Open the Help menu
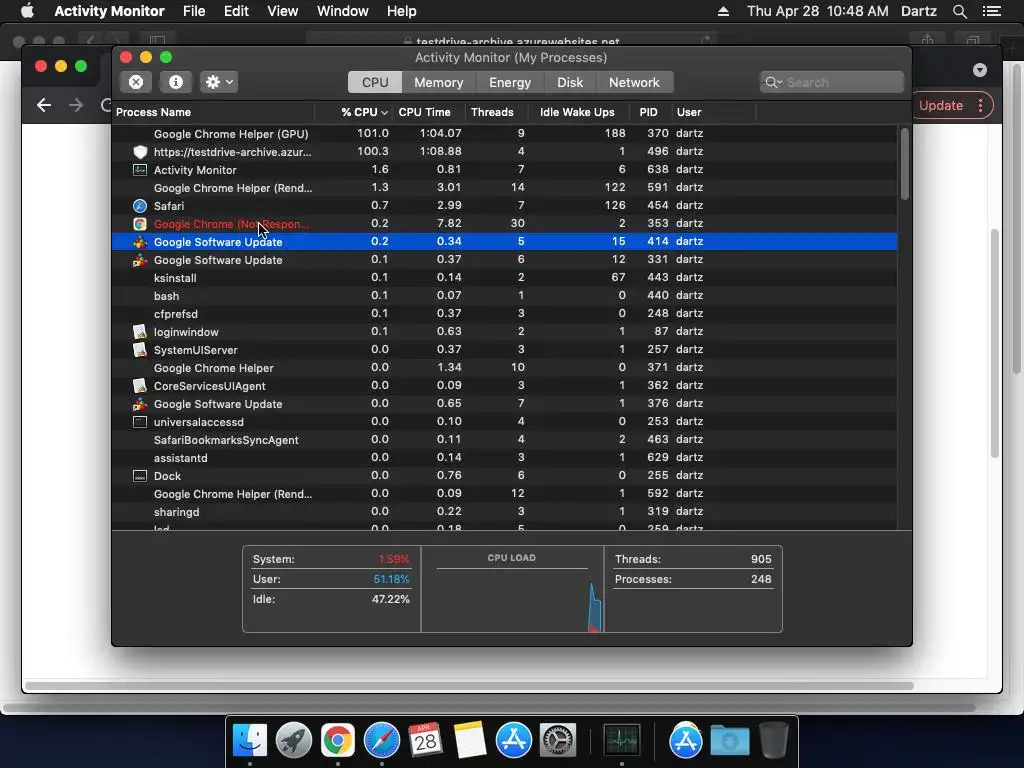The height and width of the screenshot is (768, 1024). 401,11
